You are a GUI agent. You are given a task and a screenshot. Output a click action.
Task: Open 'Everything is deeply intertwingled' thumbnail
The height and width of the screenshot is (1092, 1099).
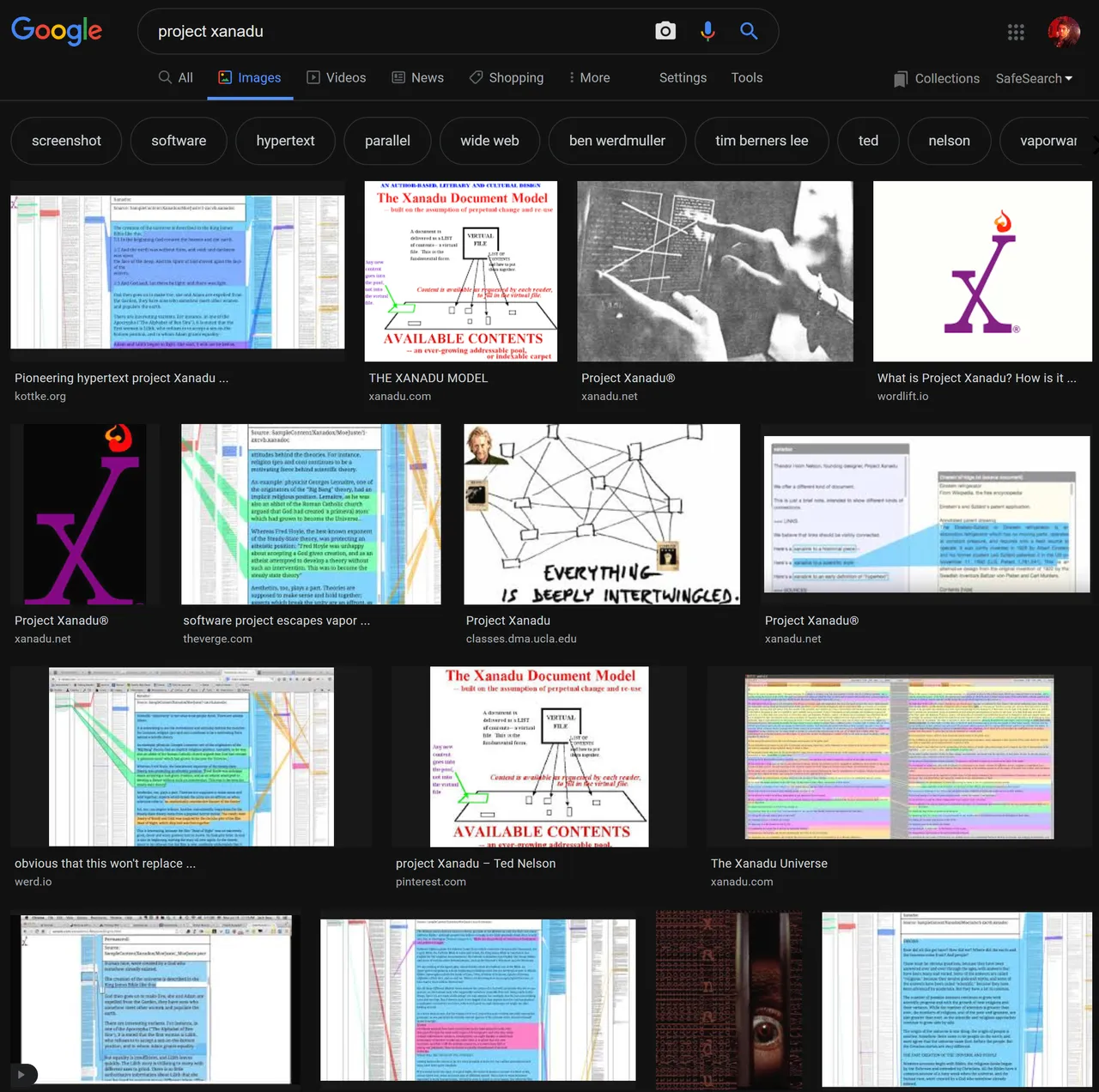(x=602, y=514)
